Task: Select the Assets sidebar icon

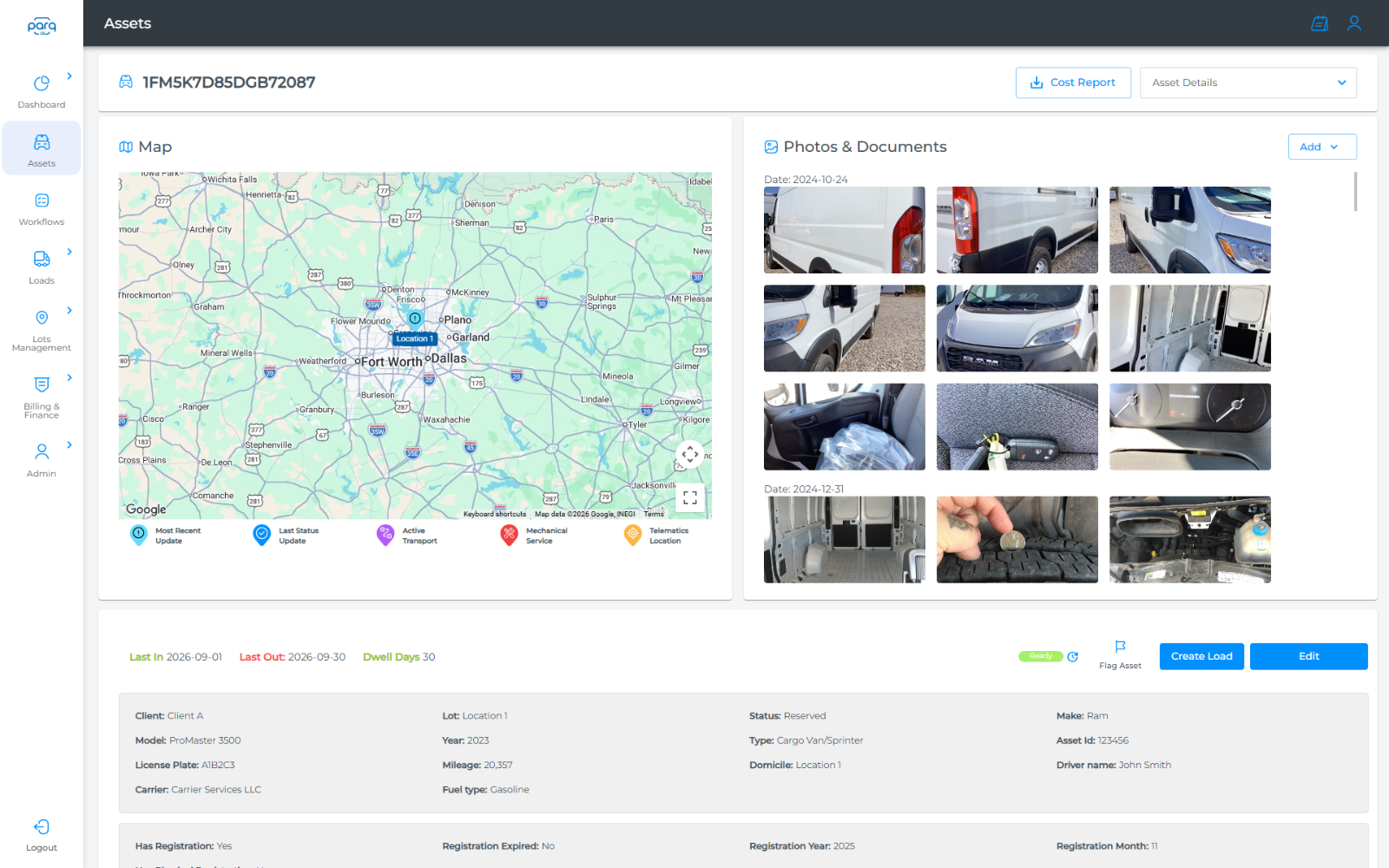Action: click(42, 142)
